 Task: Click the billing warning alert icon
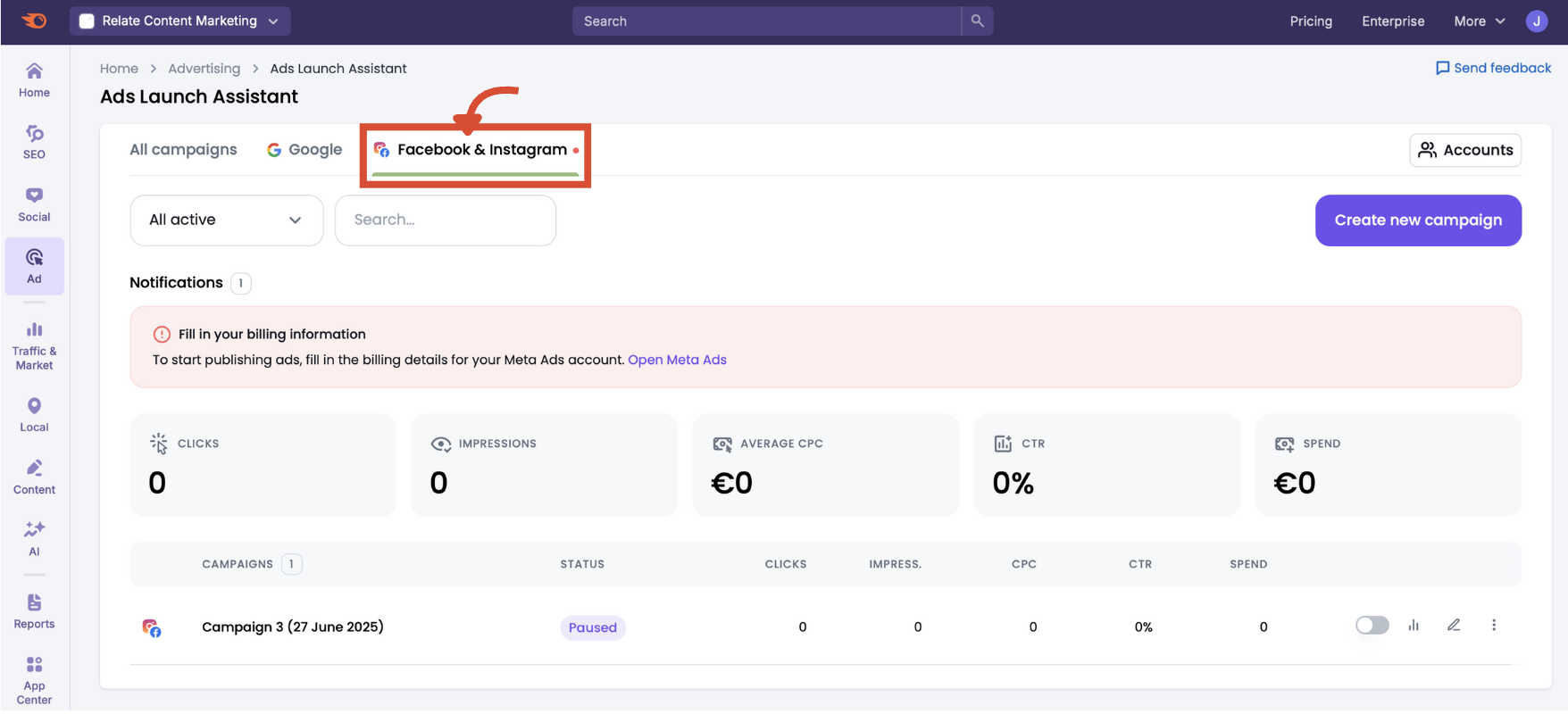point(162,334)
